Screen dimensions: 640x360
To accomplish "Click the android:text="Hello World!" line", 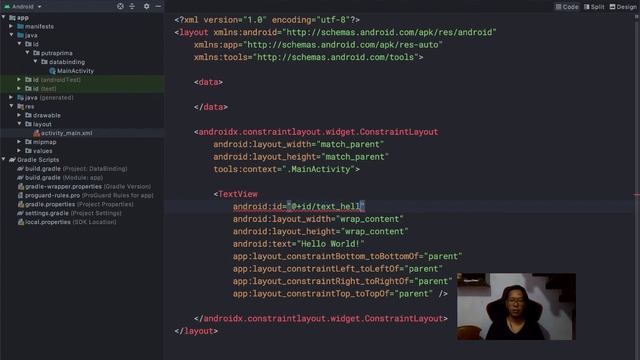I will pos(298,244).
